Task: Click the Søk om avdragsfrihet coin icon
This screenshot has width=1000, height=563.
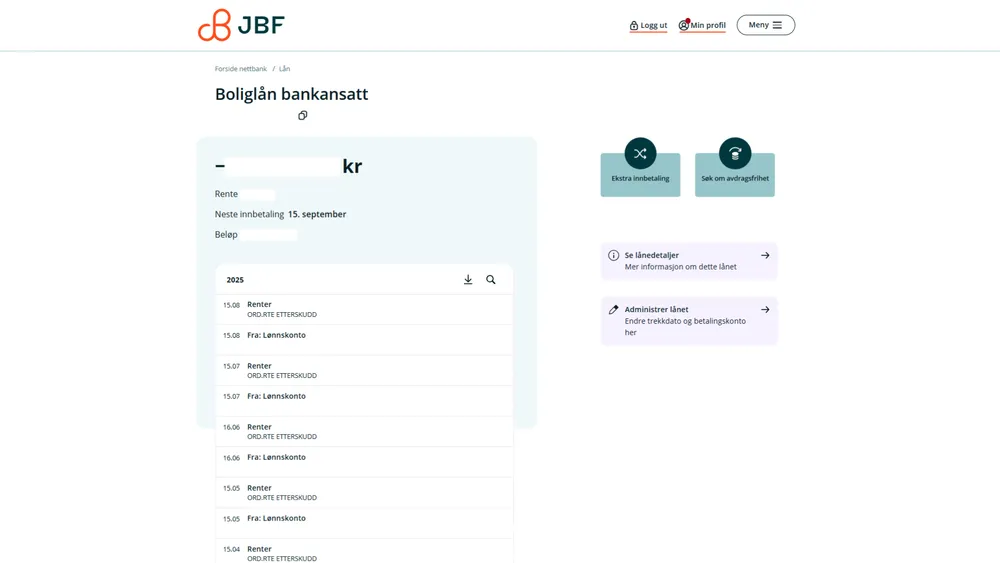Action: pyautogui.click(x=735, y=153)
